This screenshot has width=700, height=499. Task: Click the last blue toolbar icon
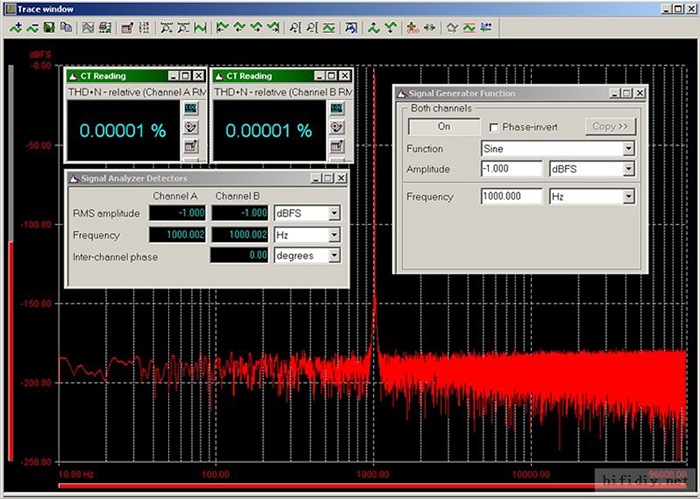click(486, 28)
